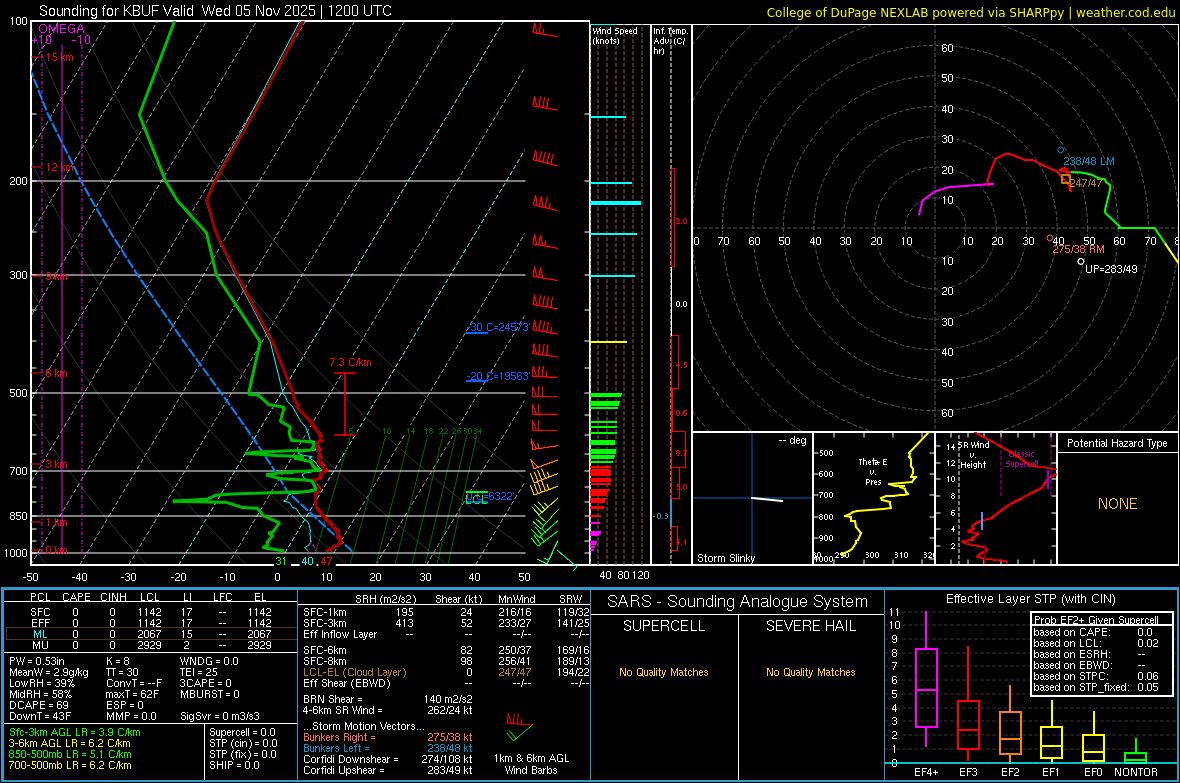1180x783 pixels.
Task: Click the Theta-E v. Pres caption
Action: 873,471
